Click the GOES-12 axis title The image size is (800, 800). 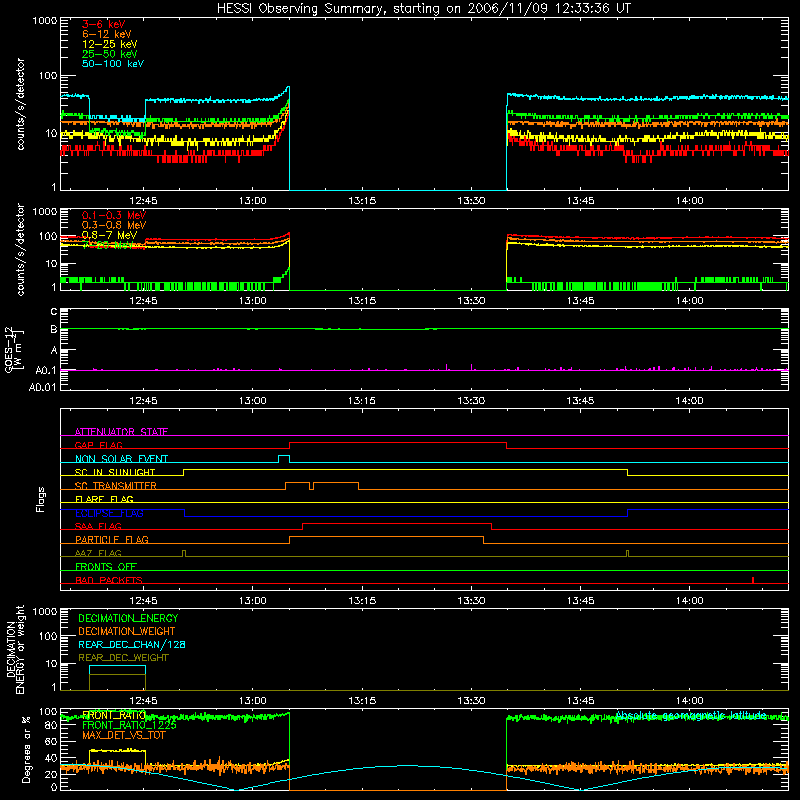[13, 349]
